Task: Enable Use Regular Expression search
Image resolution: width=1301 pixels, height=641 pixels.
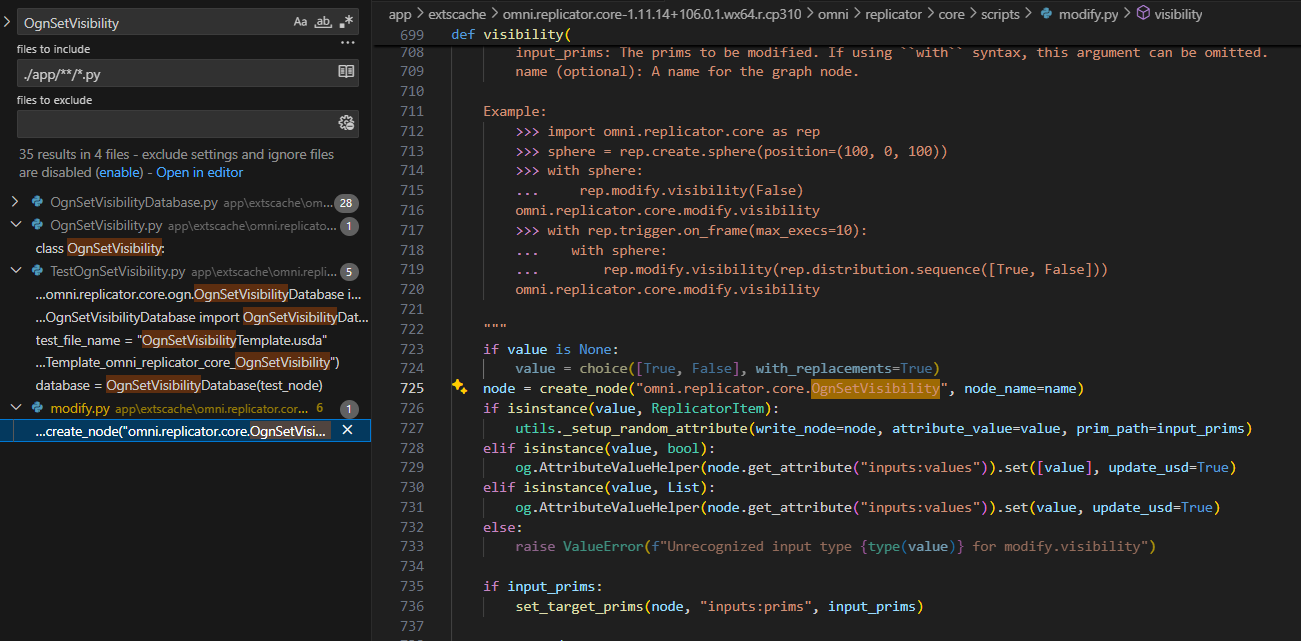Action: tap(346, 22)
